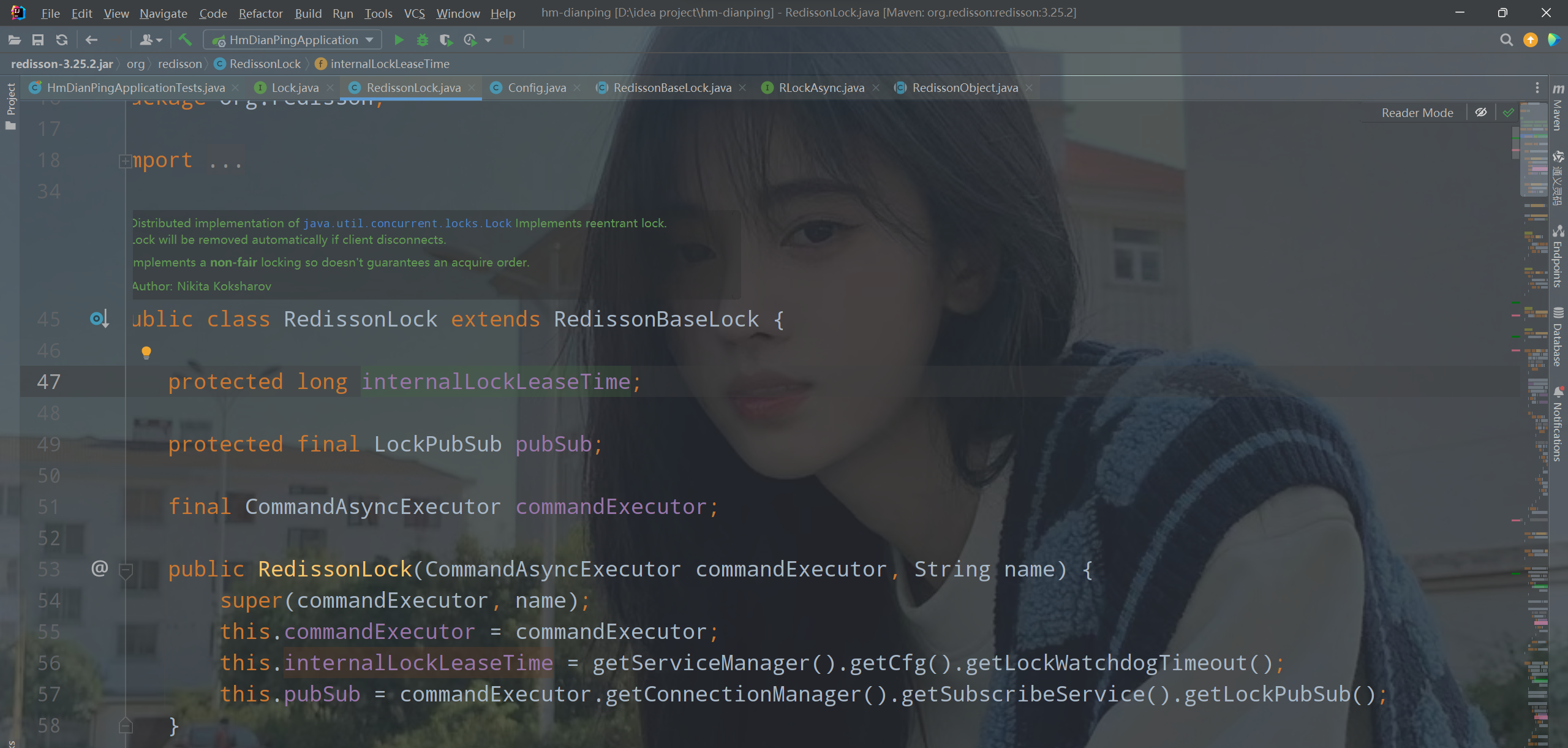Expand the folded import statements
Image resolution: width=1568 pixels, height=748 pixels.
125,161
